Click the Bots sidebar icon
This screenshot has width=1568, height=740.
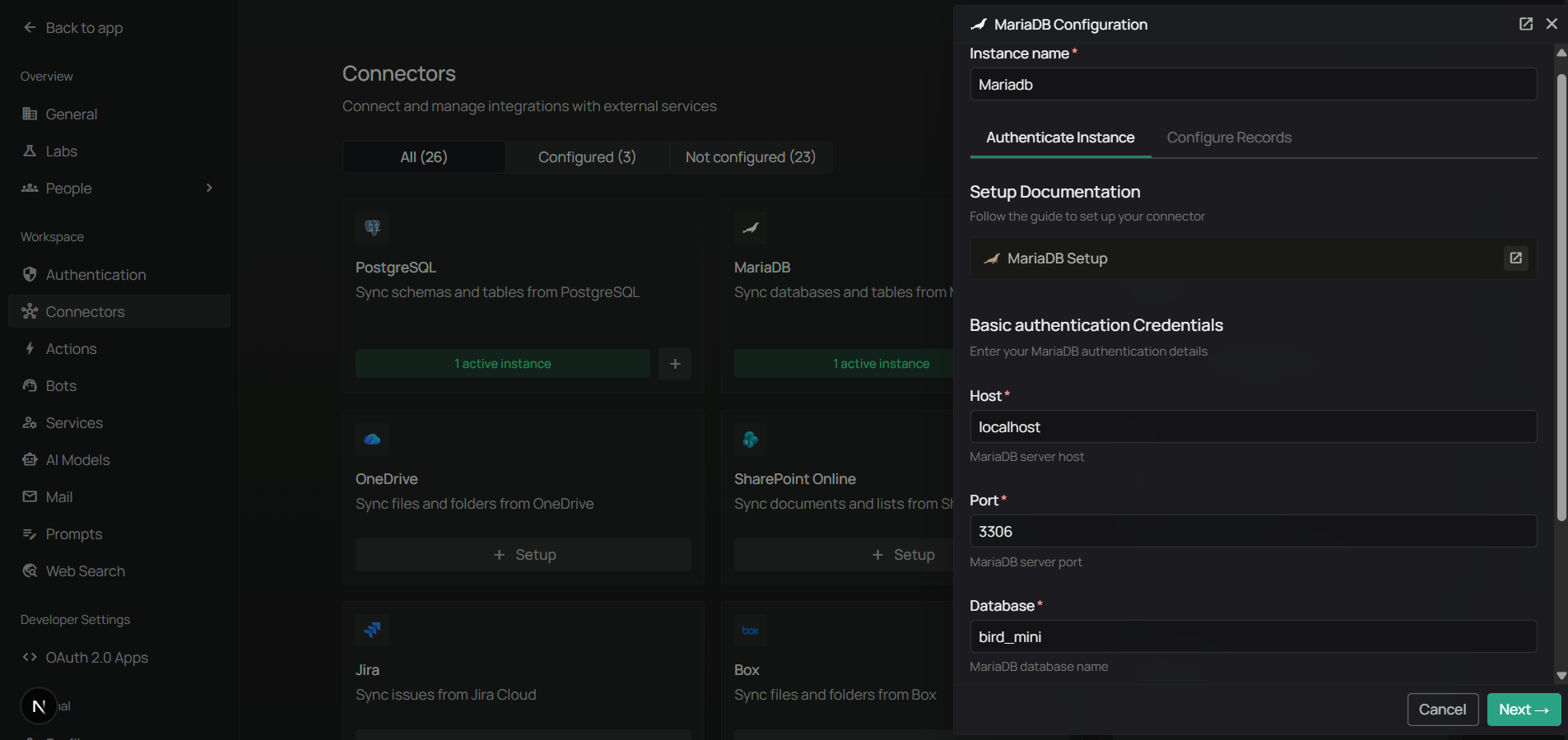pyautogui.click(x=30, y=385)
